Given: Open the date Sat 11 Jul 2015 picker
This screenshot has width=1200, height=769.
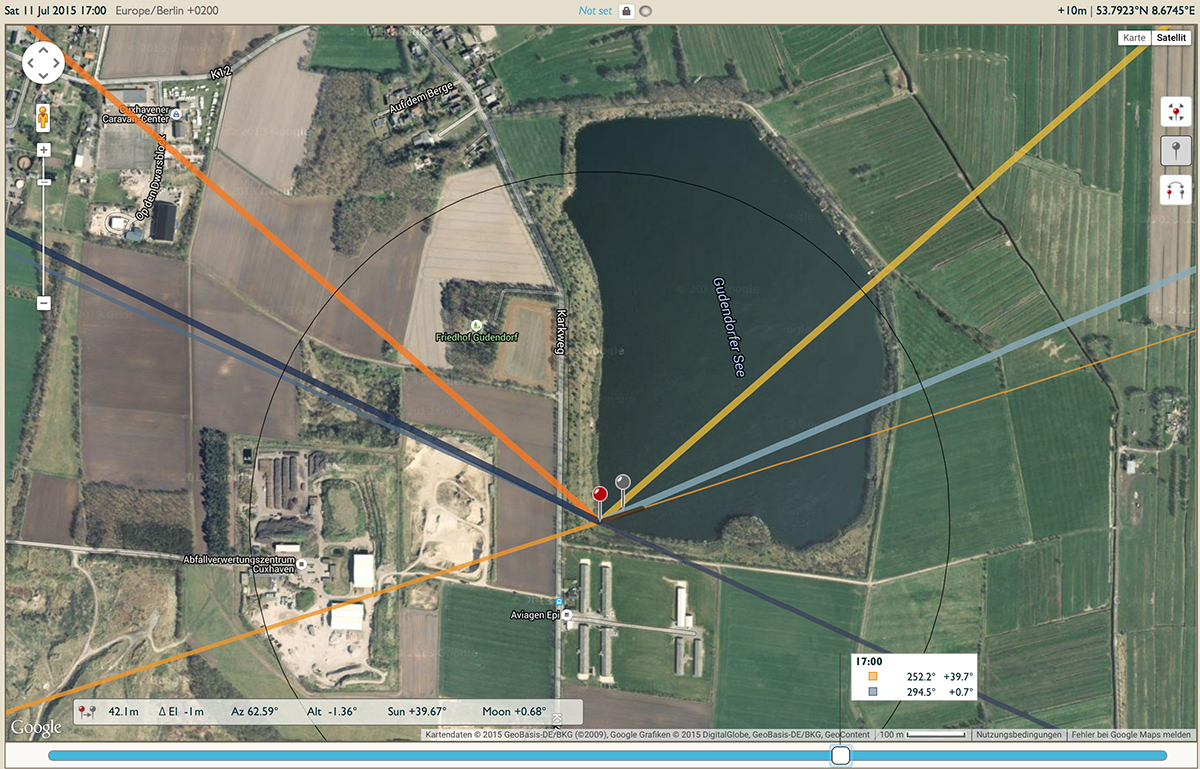Looking at the screenshot, I should pos(54,11).
